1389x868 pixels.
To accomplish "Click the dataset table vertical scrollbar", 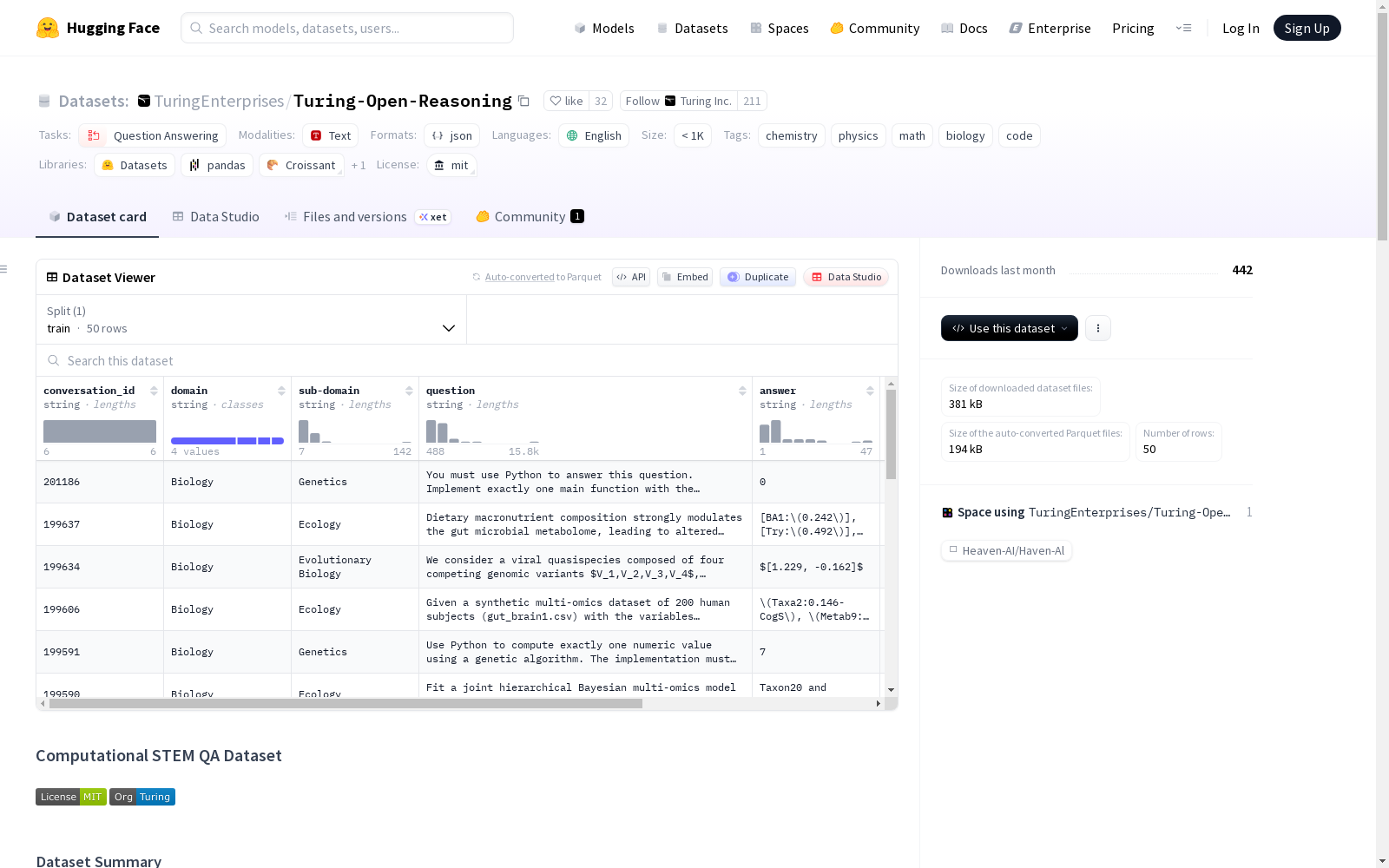I will pos(891,434).
